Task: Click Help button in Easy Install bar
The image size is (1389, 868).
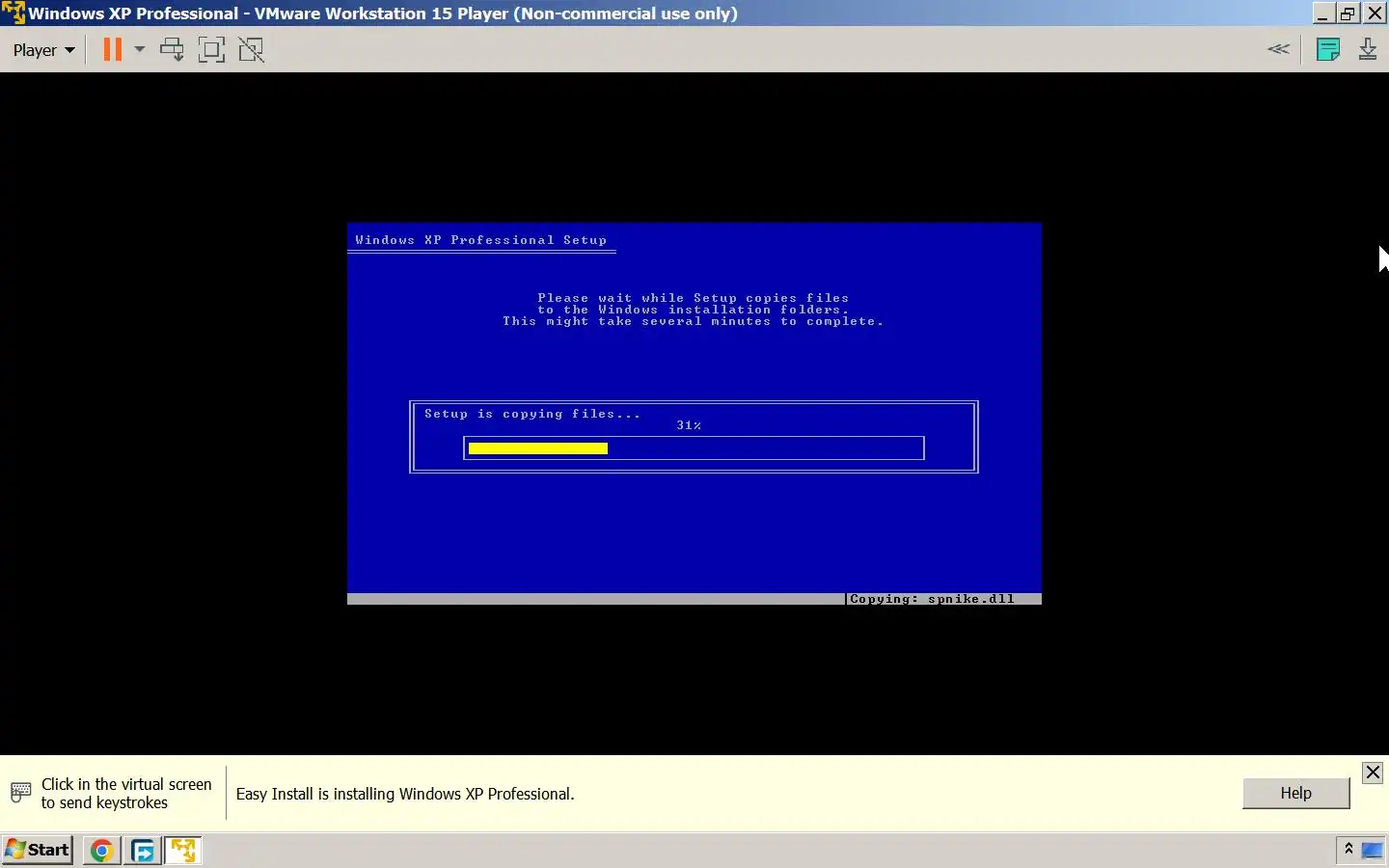Action: click(x=1295, y=793)
